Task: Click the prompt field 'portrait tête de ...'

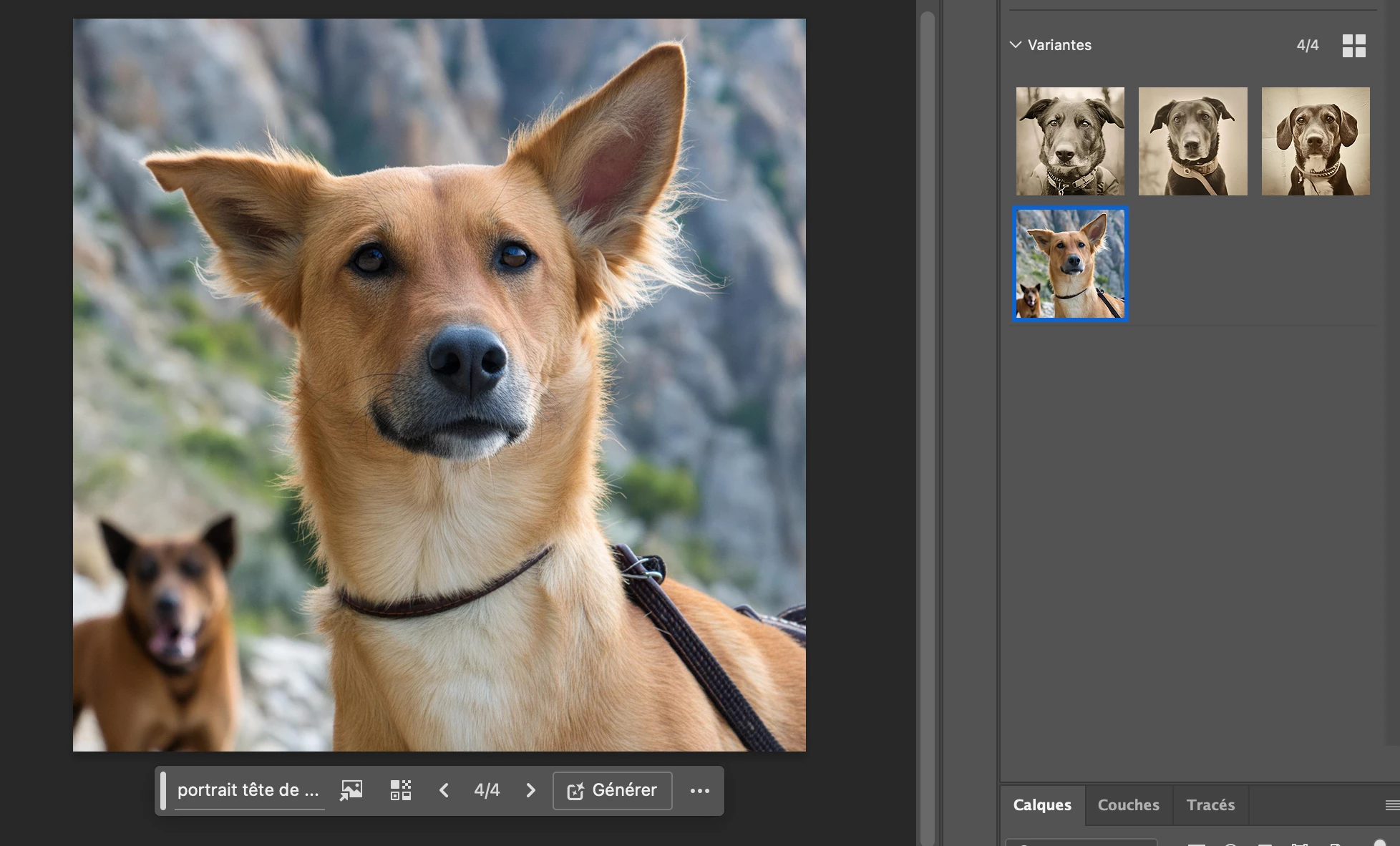Action: (248, 790)
